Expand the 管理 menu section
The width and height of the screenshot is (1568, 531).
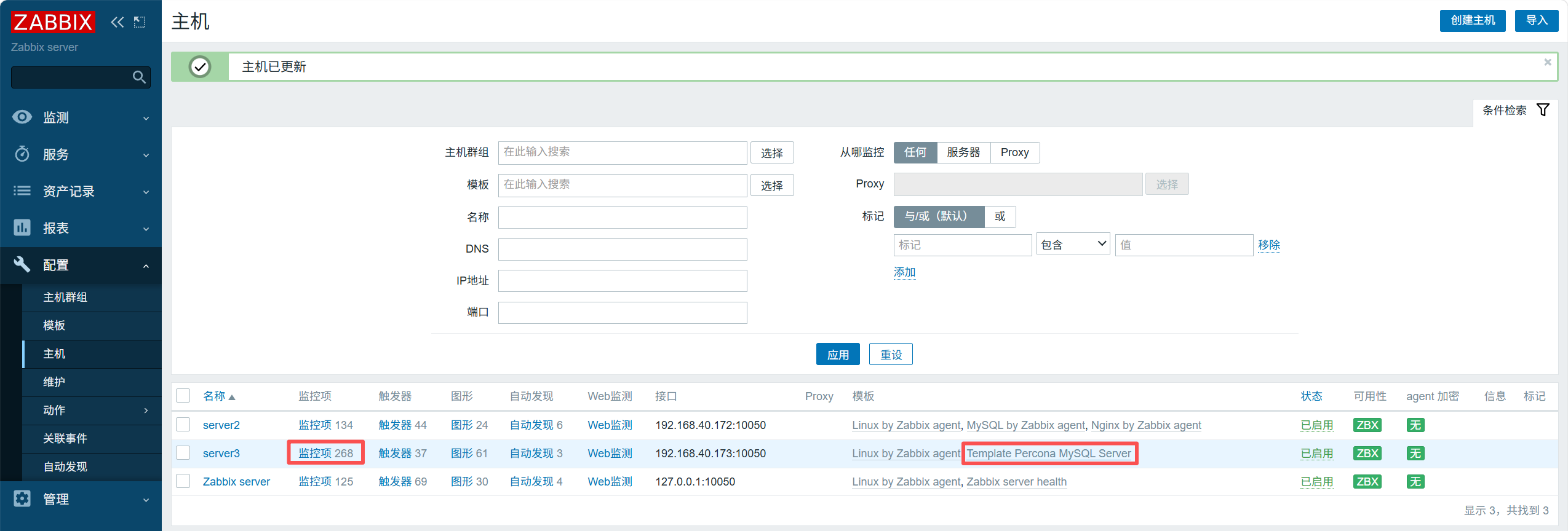(146, 500)
